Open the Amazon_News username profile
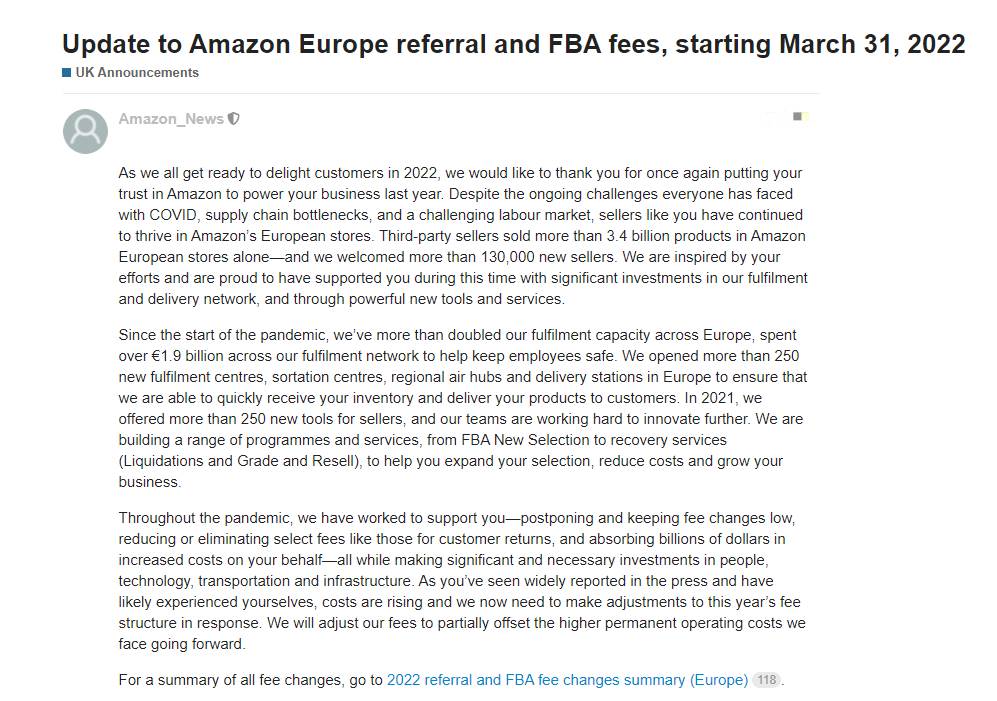 coord(170,119)
